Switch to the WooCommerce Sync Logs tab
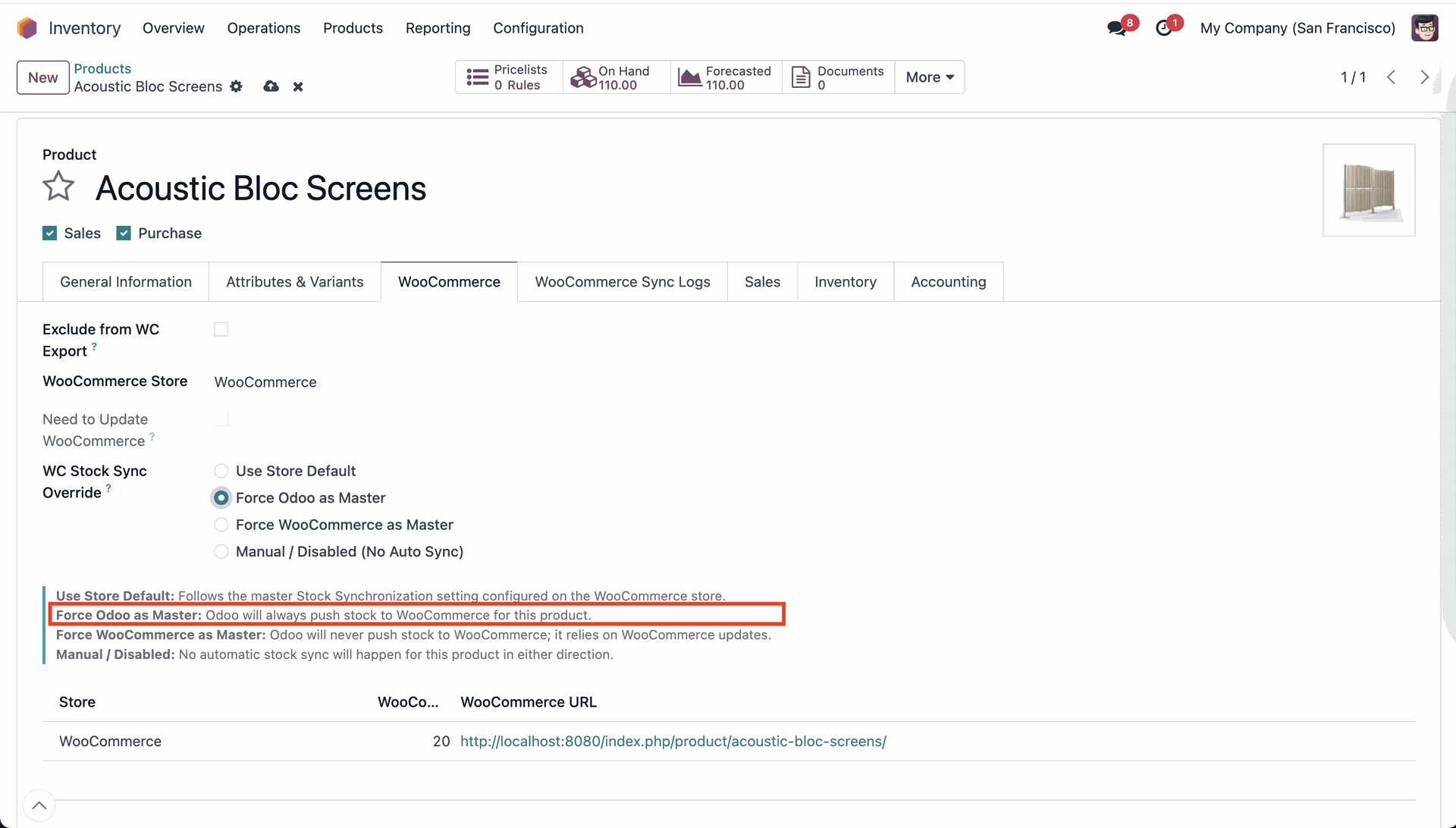The image size is (1456, 828). click(x=623, y=282)
